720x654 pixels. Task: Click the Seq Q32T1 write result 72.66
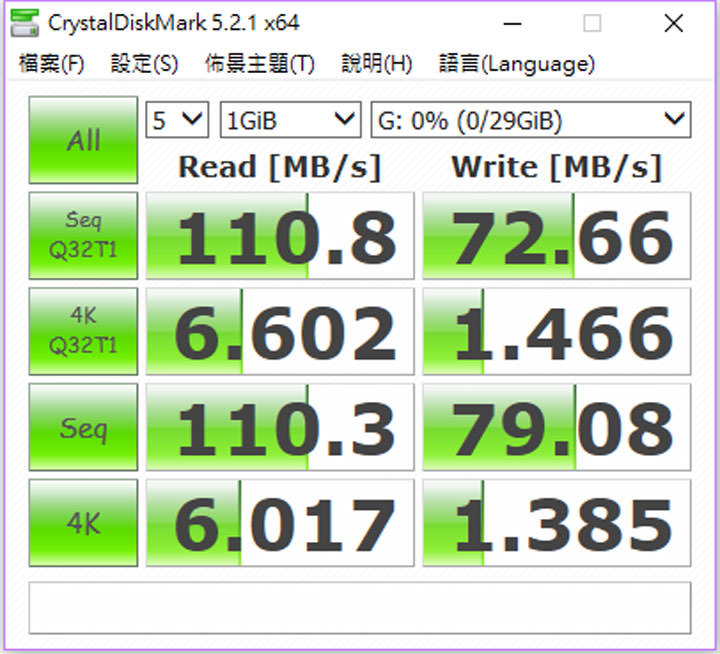click(556, 236)
